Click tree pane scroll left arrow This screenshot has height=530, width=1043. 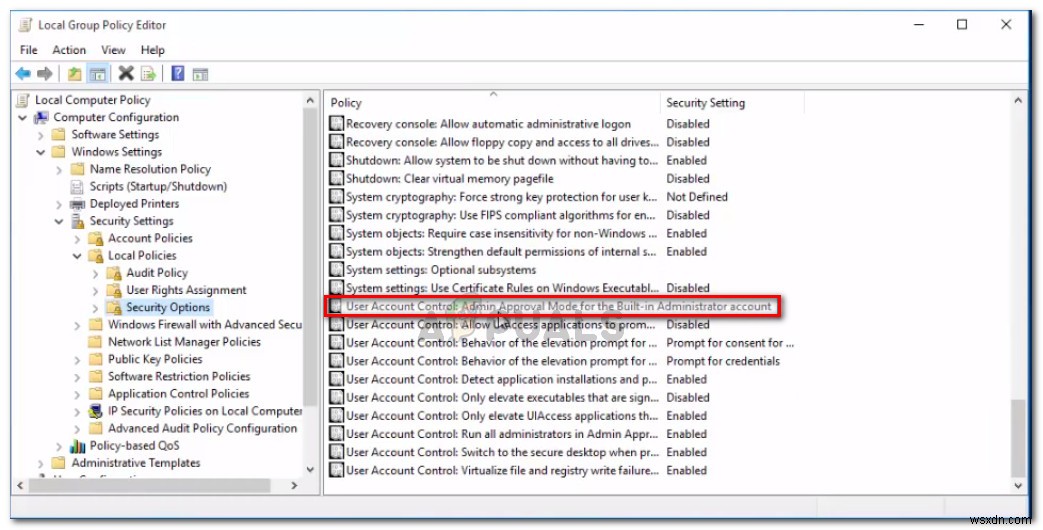point(20,486)
